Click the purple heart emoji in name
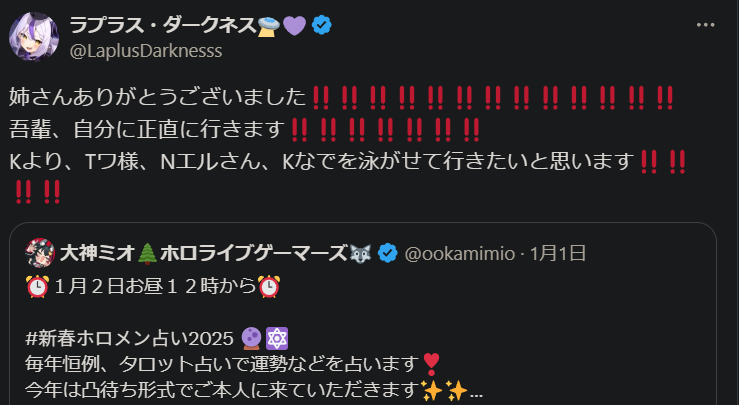Image resolution: width=739 pixels, height=405 pixels. coord(295,25)
